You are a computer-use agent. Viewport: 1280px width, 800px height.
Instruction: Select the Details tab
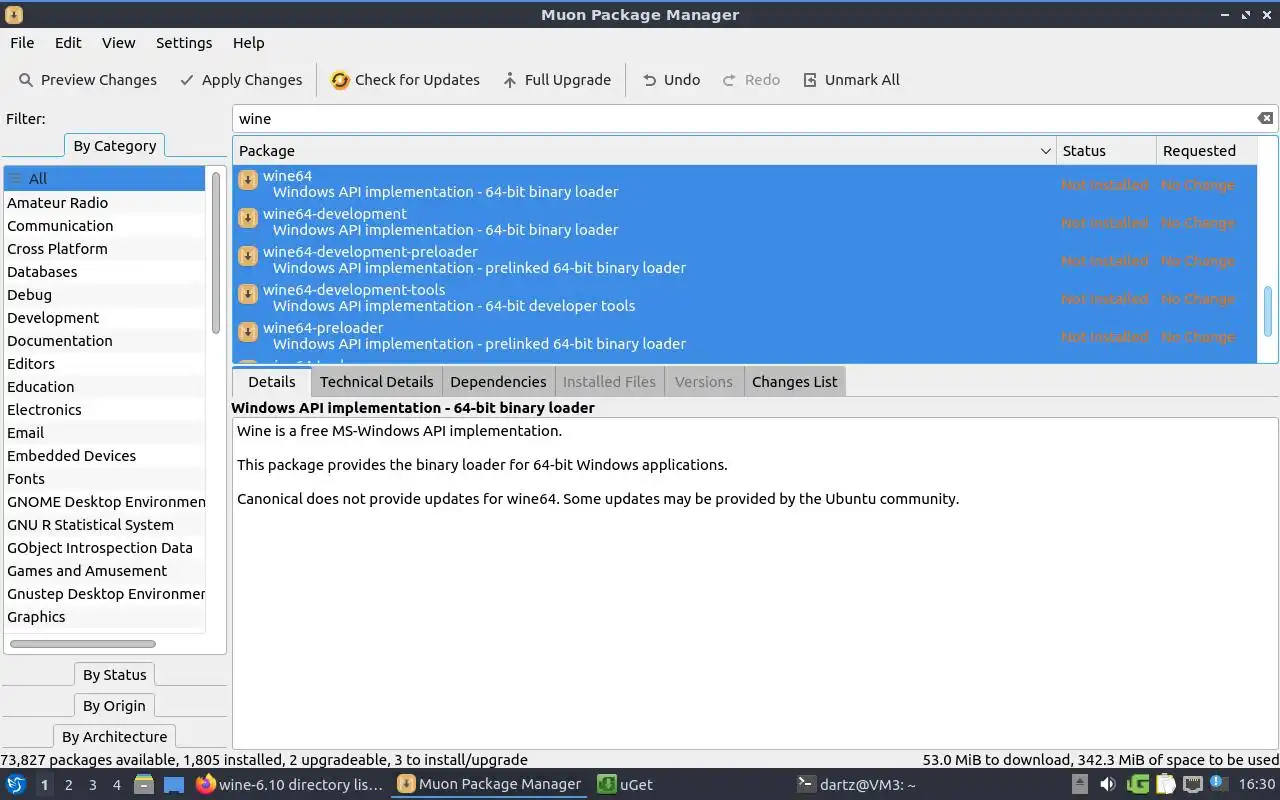(x=272, y=382)
